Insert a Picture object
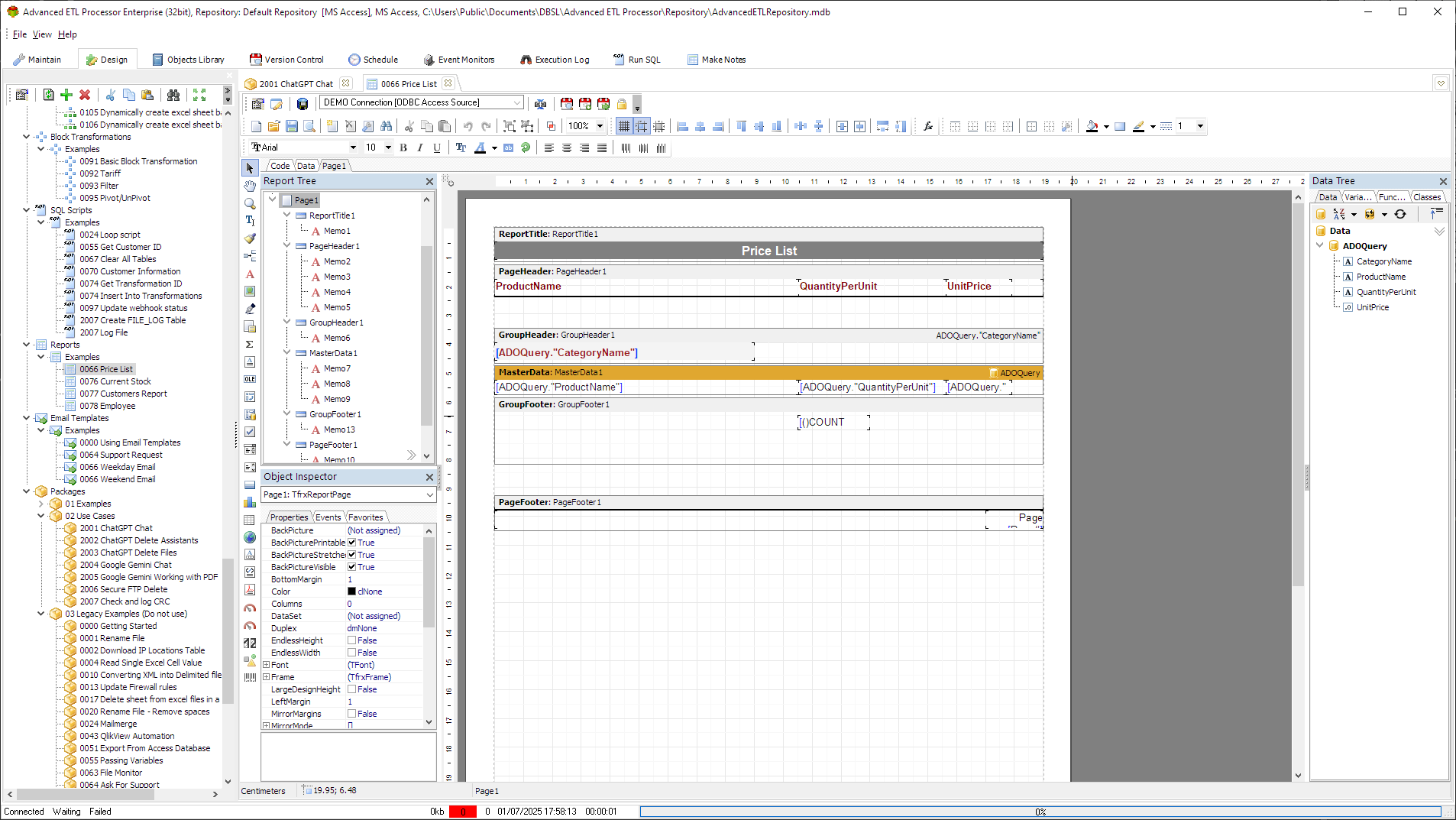This screenshot has height=820, width=1456. point(249,291)
